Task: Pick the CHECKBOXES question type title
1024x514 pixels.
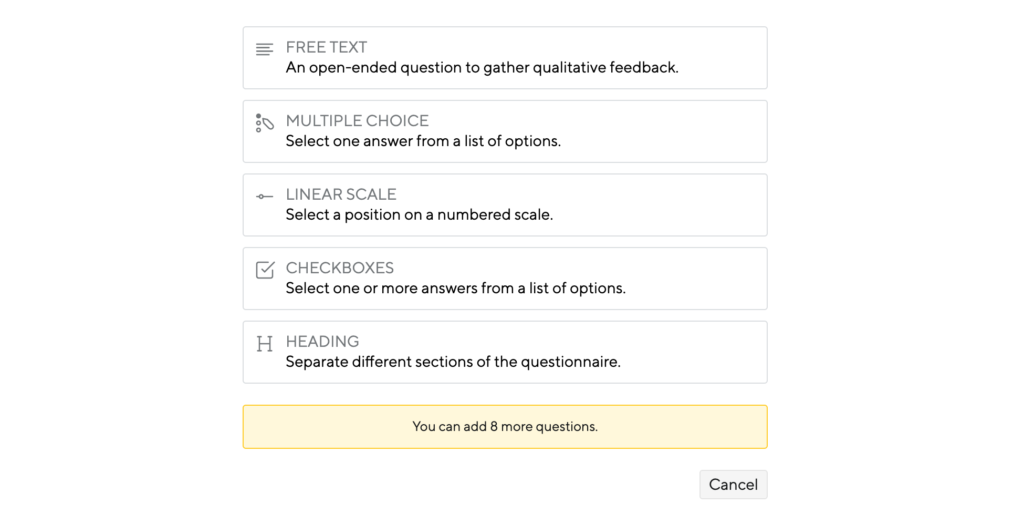Action: 340,268
